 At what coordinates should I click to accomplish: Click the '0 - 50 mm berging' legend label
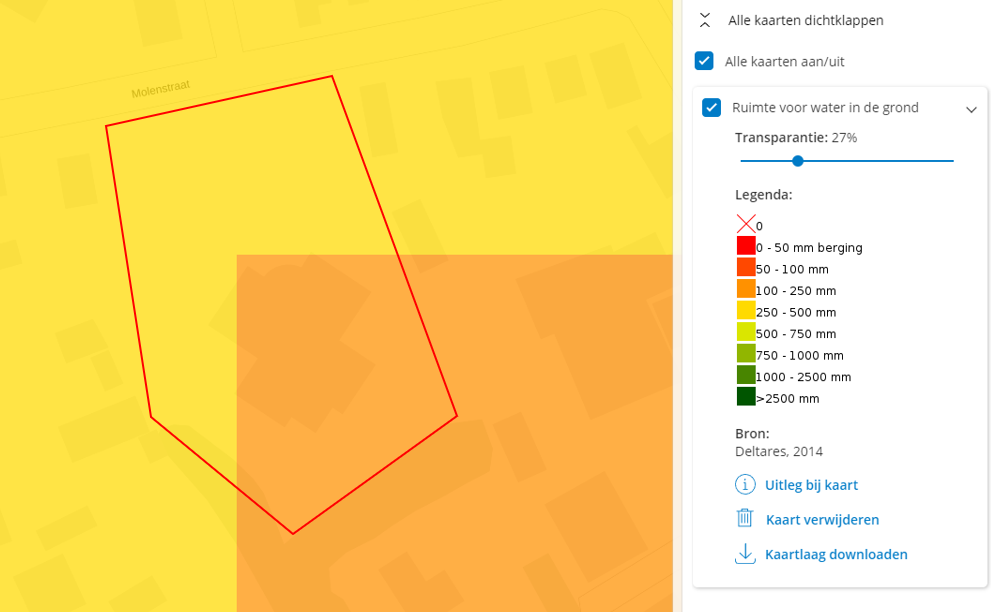point(809,248)
